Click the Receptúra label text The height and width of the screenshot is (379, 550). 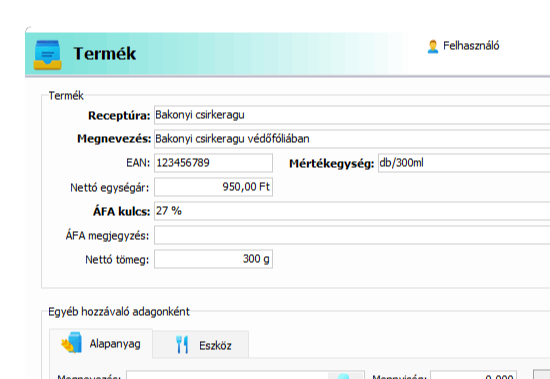pyautogui.click(x=119, y=115)
